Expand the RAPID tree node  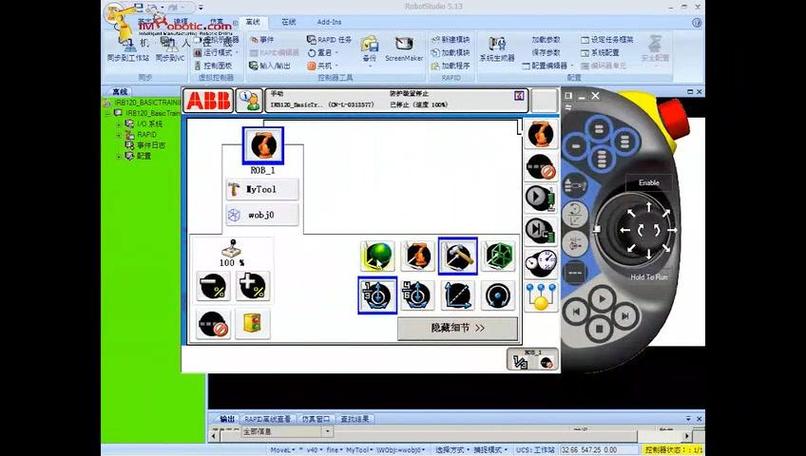pyautogui.click(x=119, y=135)
